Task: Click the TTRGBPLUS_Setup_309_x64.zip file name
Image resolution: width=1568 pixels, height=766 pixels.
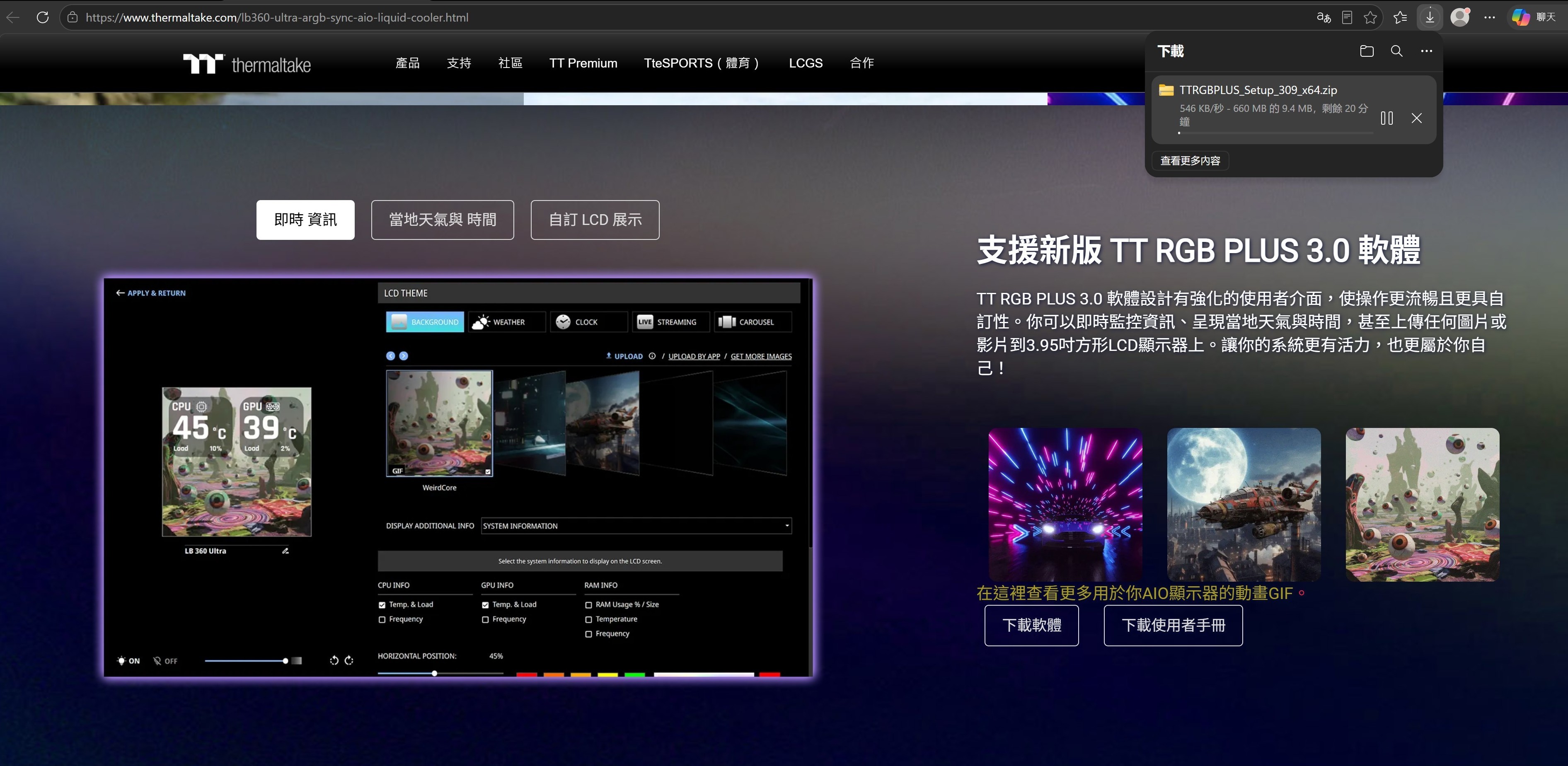Action: 1258,90
